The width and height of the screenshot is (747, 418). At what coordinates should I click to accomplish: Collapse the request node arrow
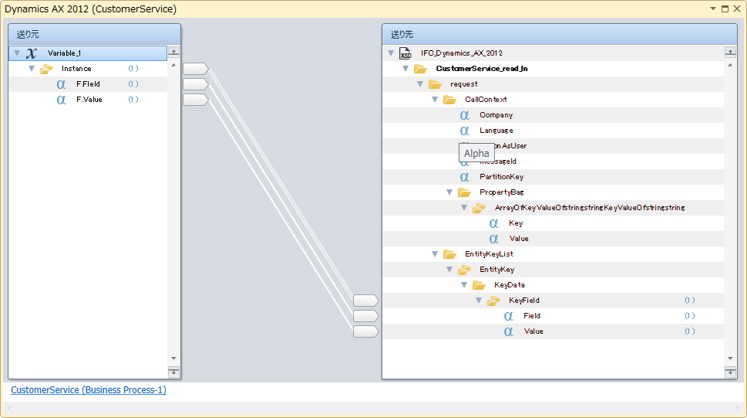click(420, 84)
